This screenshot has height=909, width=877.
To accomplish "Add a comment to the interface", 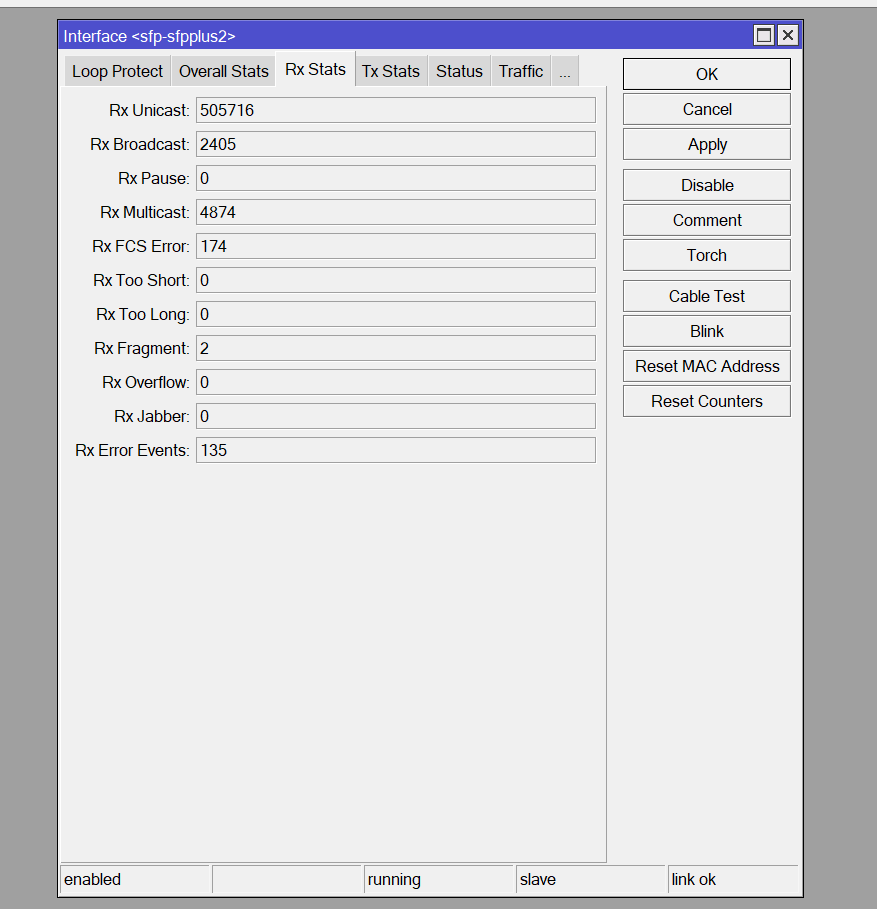I will pos(706,219).
